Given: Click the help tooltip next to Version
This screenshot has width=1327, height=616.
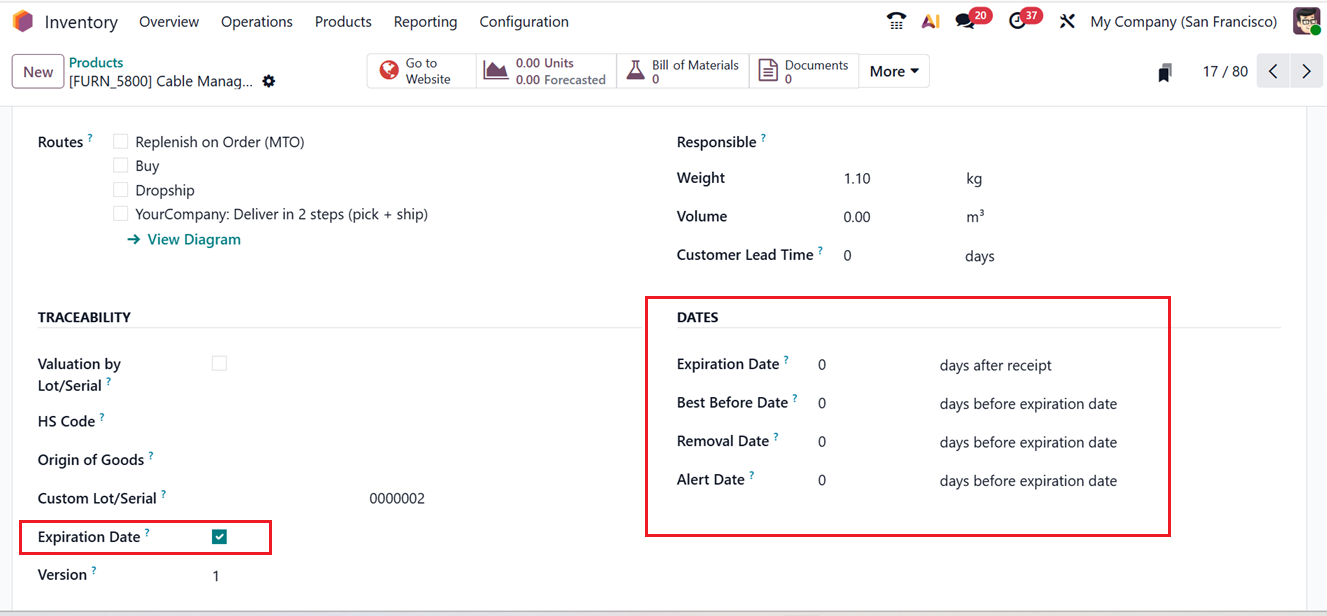Looking at the screenshot, I should (94, 570).
